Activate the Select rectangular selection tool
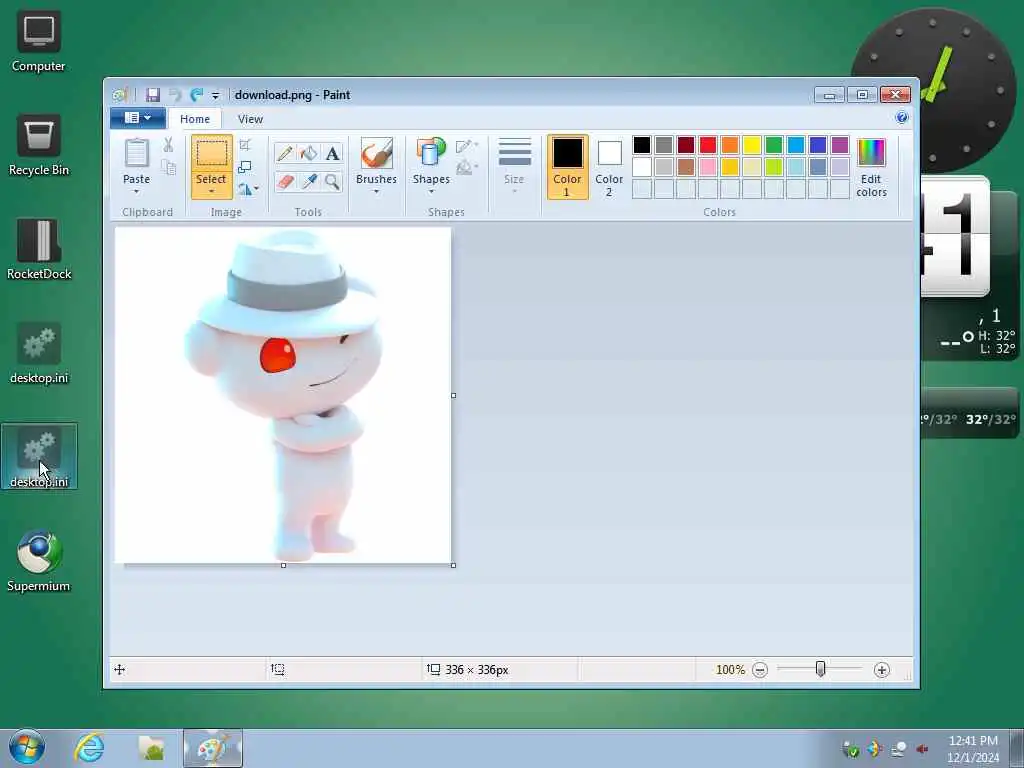 pos(212,153)
